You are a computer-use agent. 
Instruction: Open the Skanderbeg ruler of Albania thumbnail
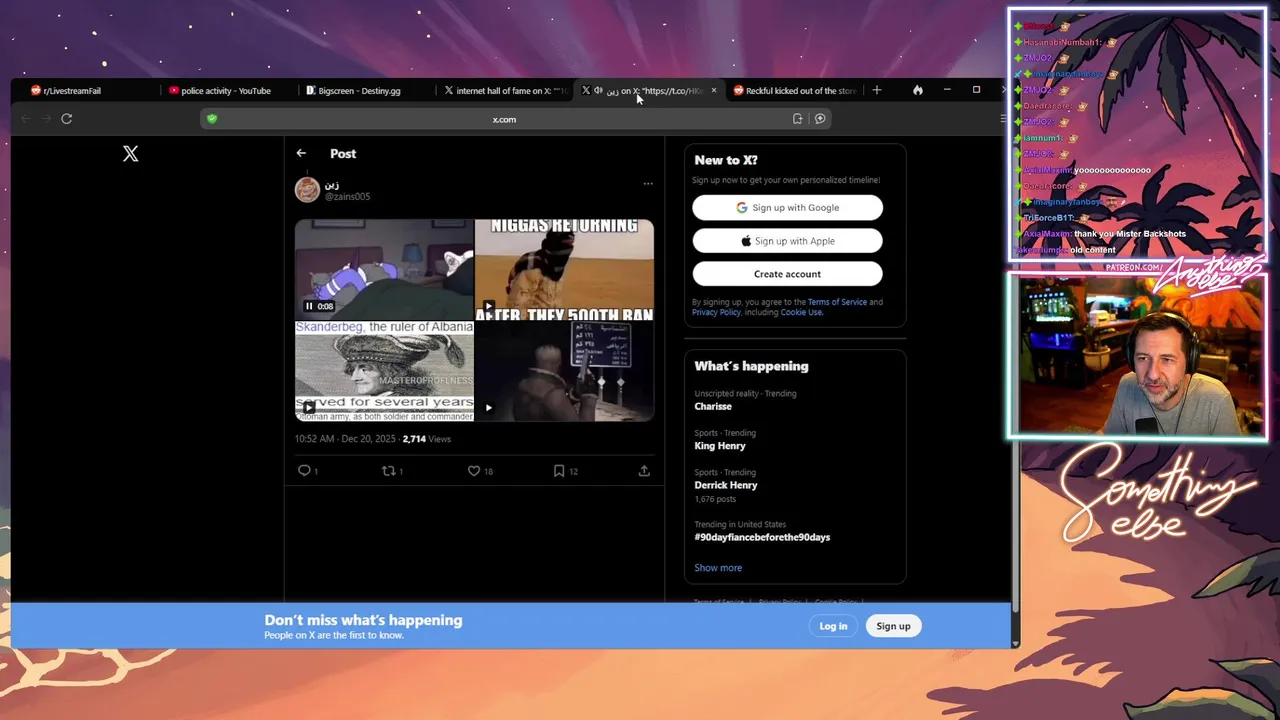click(384, 371)
